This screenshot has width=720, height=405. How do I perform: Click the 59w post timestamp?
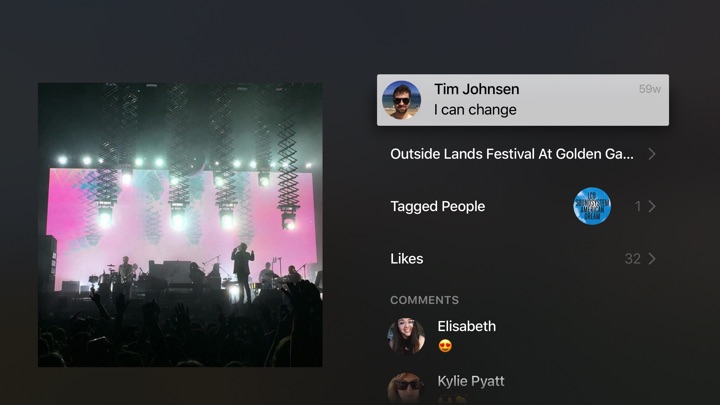click(x=650, y=89)
